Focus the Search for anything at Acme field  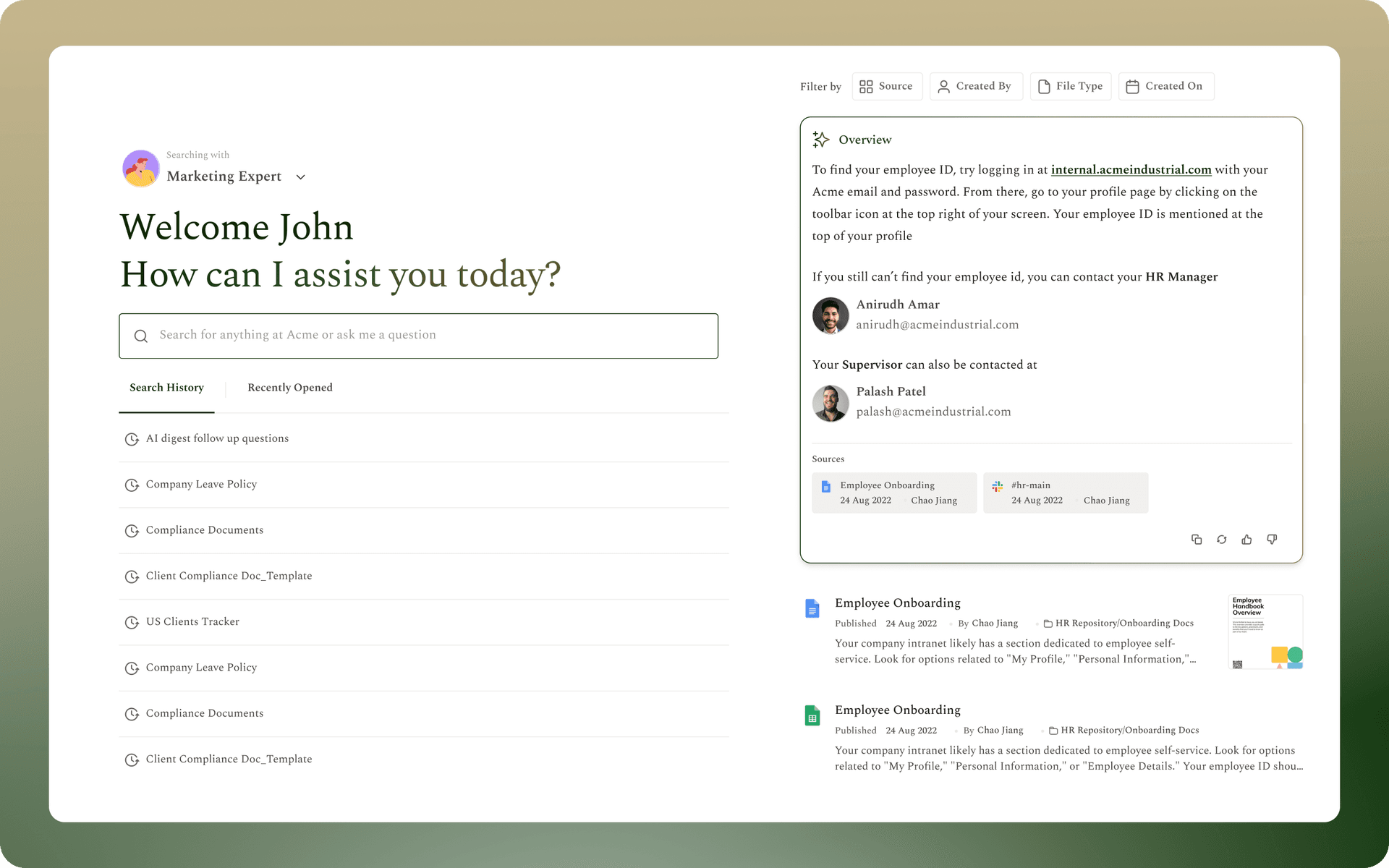[418, 336]
